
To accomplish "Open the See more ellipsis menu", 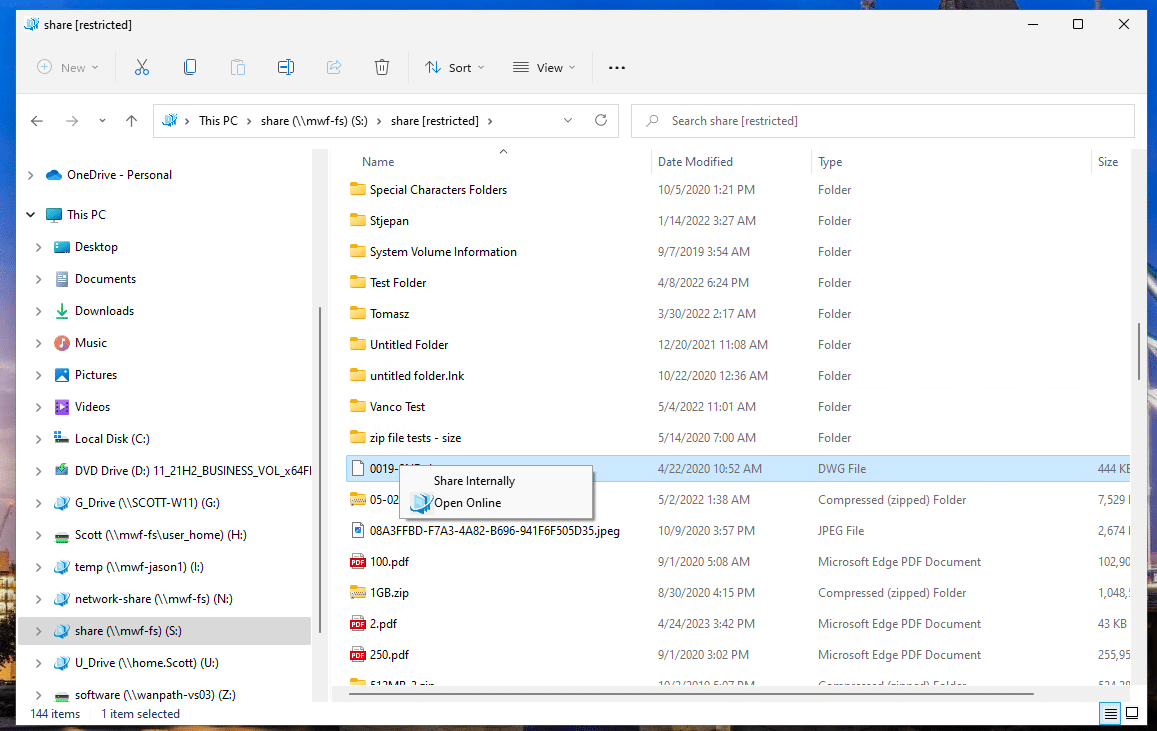I will [x=616, y=67].
